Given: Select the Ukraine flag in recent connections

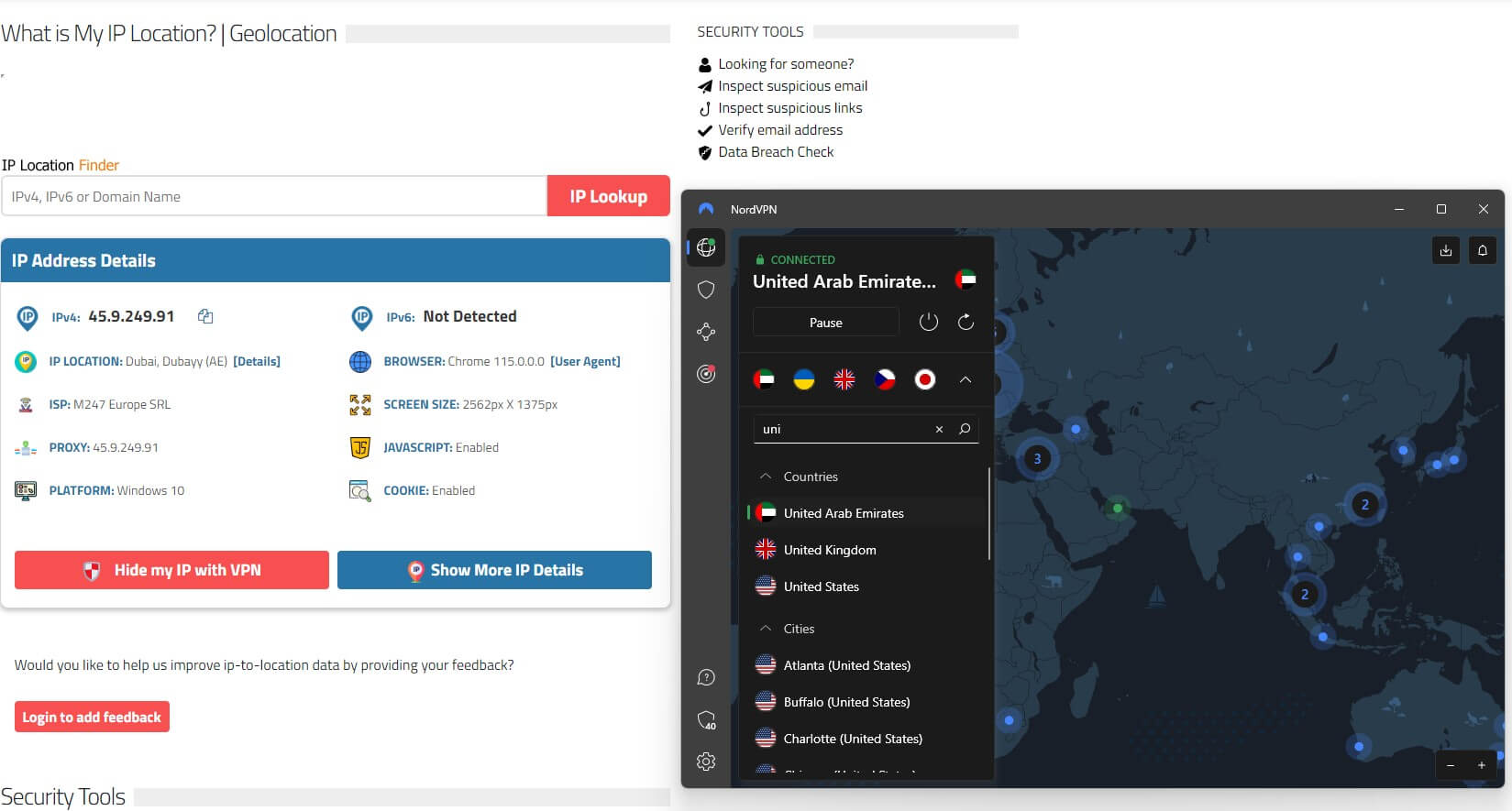Looking at the screenshot, I should pos(804,379).
